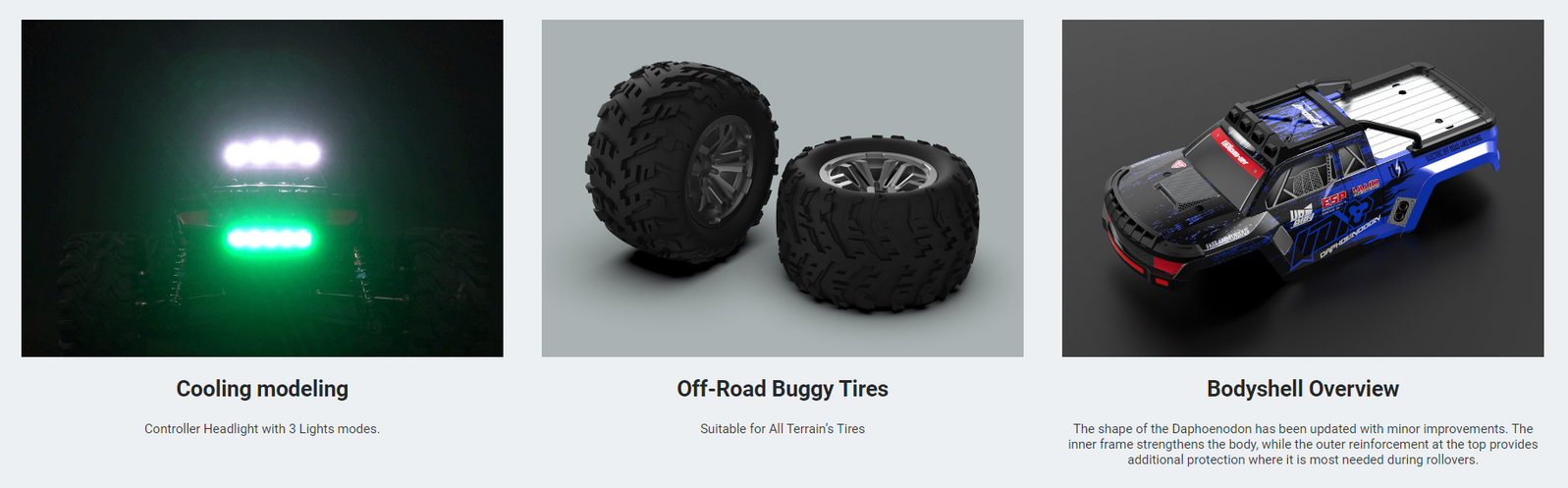The image size is (1568, 488).
Task: Click the Daphoenodon shape description paragraph
Action: 1303,444
